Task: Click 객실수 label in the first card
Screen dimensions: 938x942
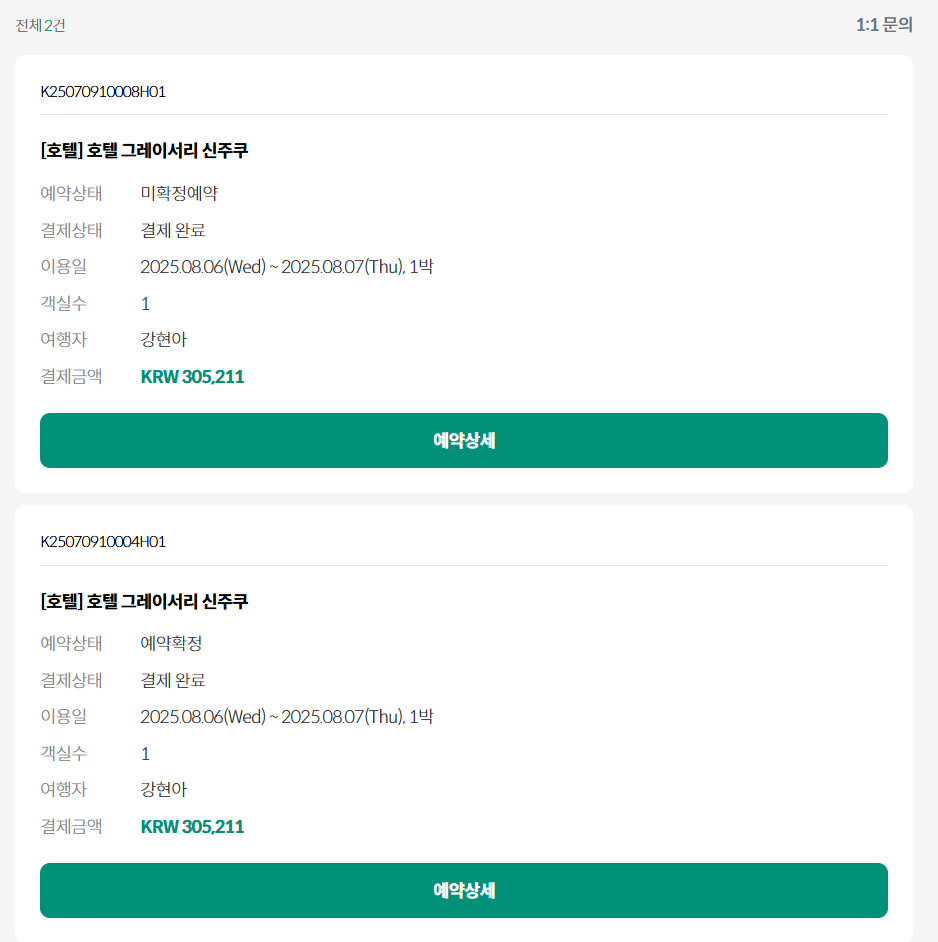Action: pos(63,304)
